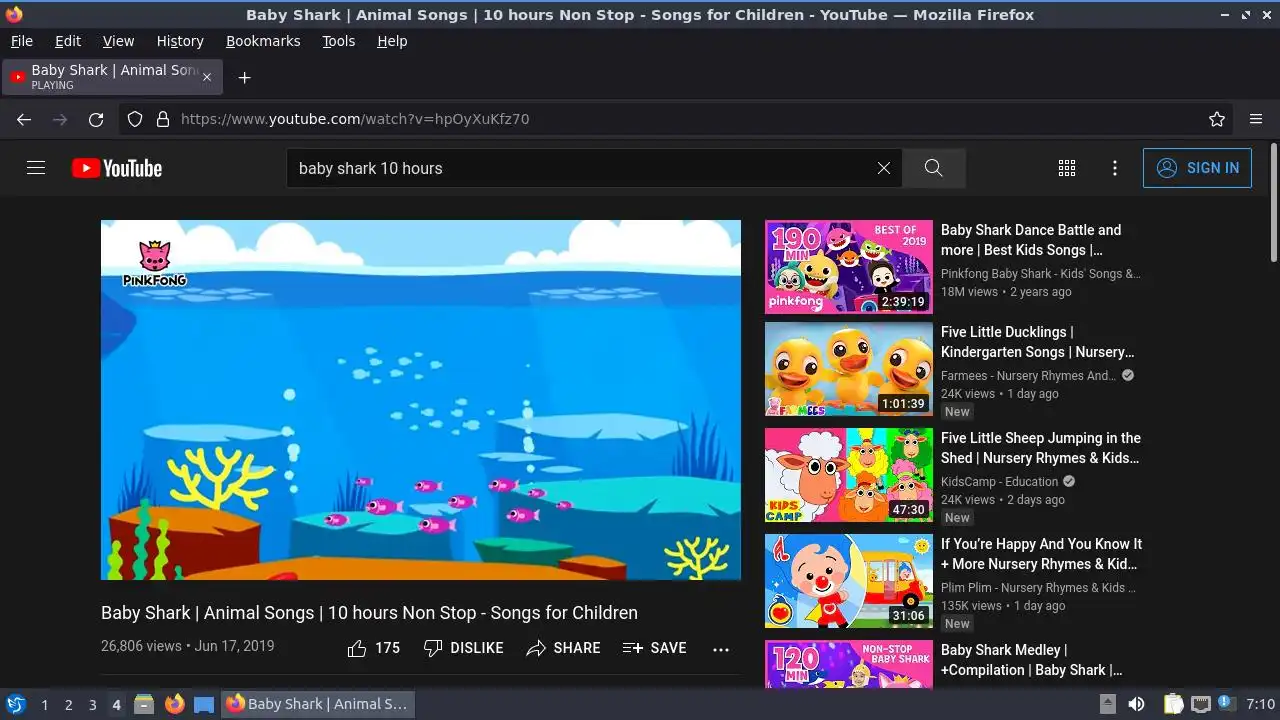Click the magnifier search button
Viewport: 1280px width, 720px height.
(x=933, y=168)
